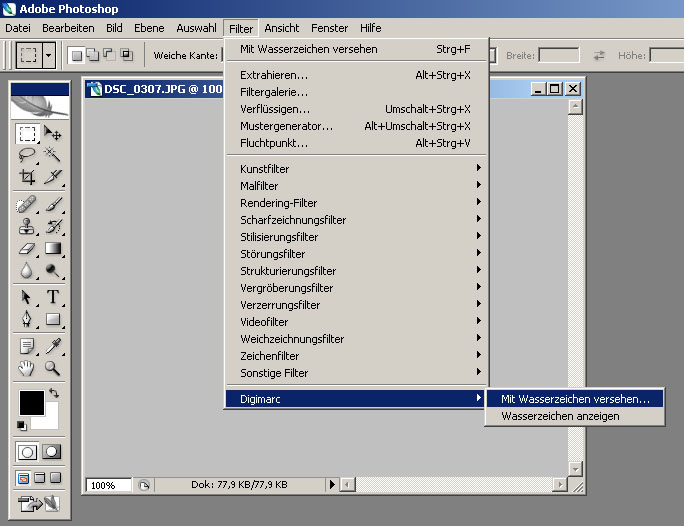Select the Lasso tool
This screenshot has height=526, width=684.
[27, 155]
